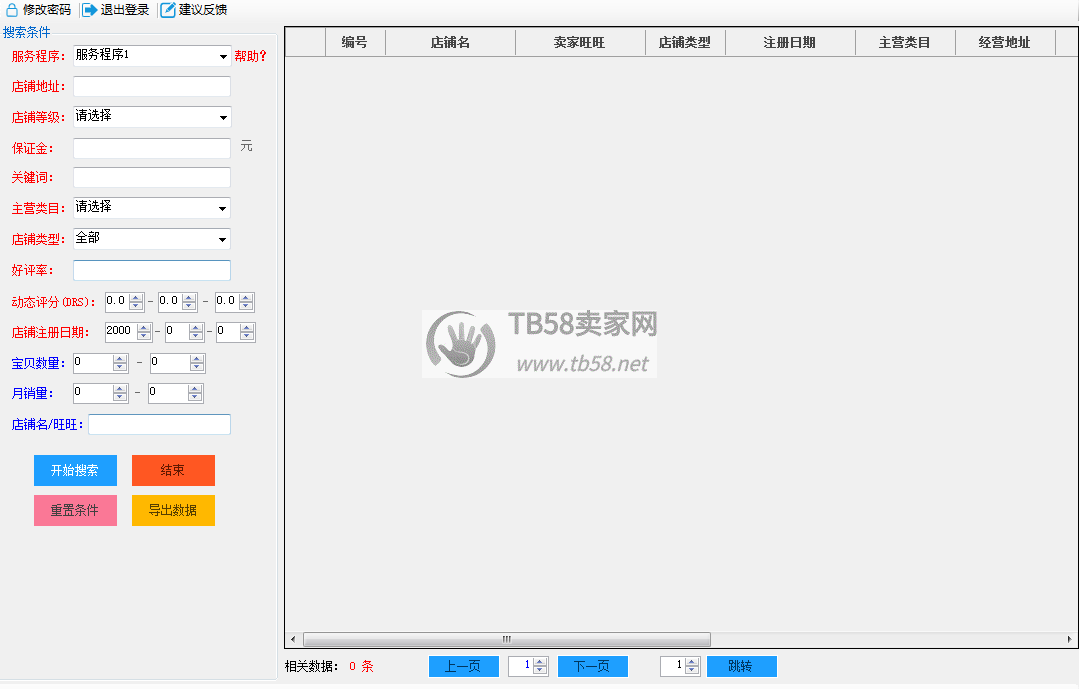Click into the 关键词 text field
The height and width of the screenshot is (689, 1079).
(x=152, y=178)
